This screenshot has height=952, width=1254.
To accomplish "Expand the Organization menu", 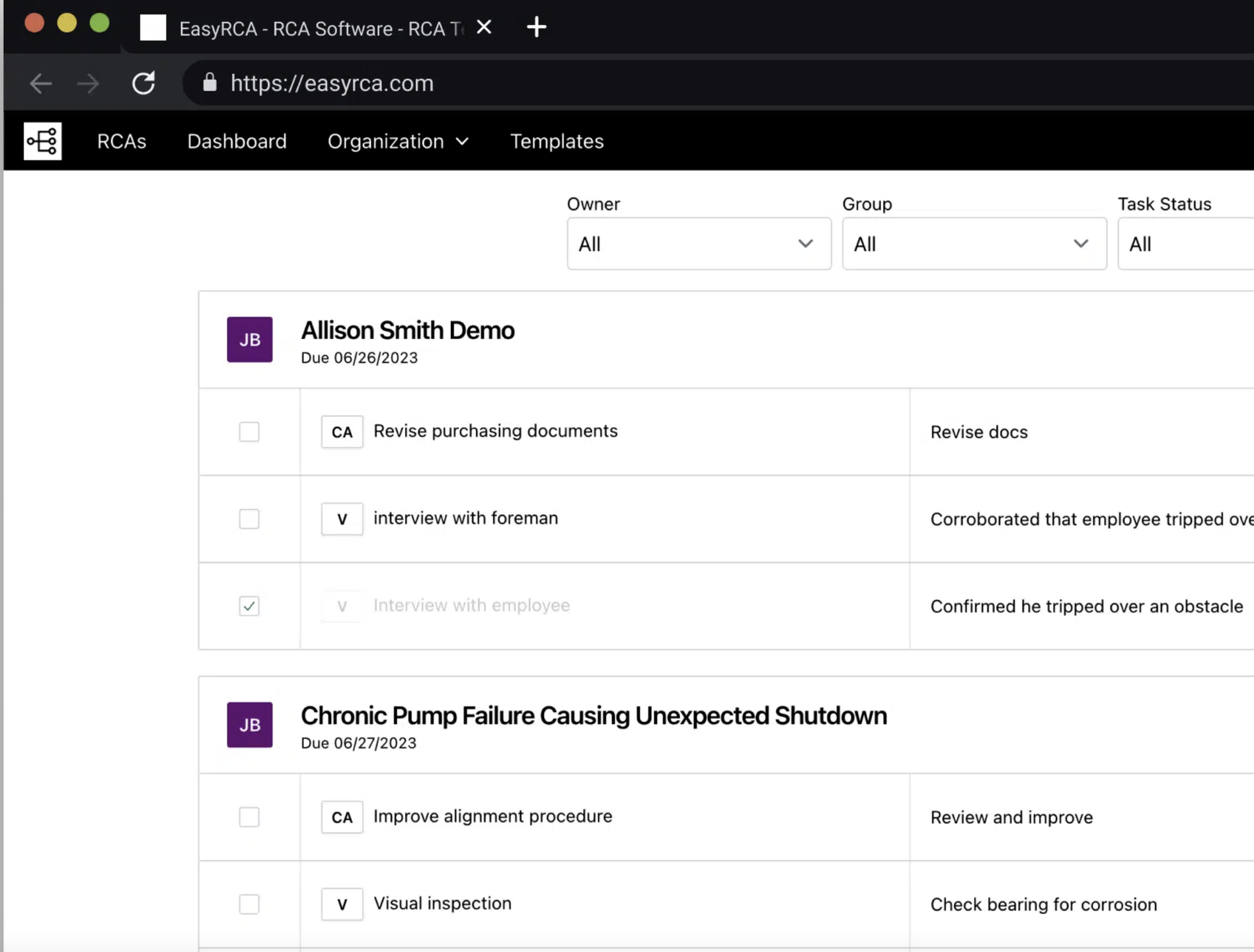I will pos(398,141).
